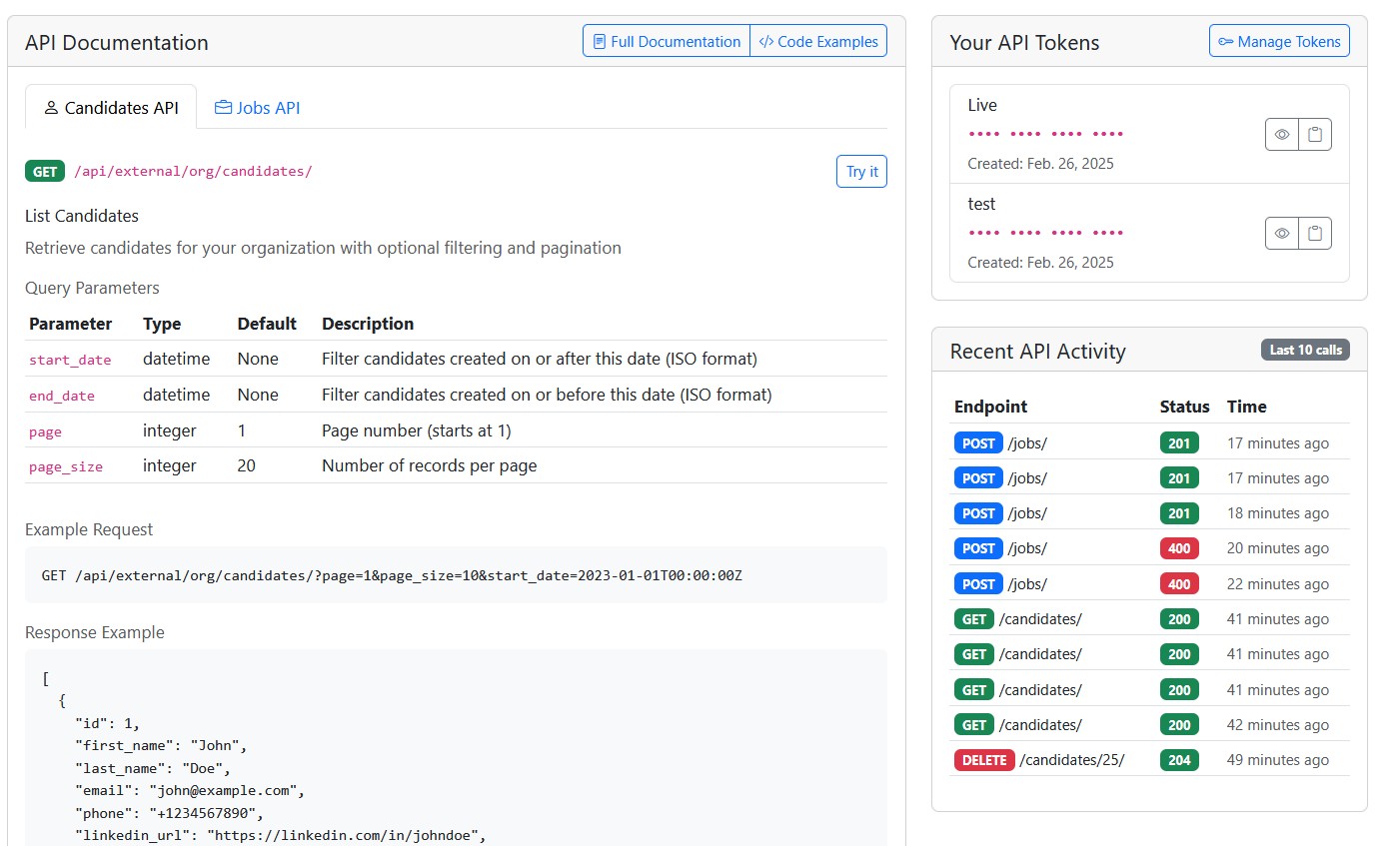Click the 49 minutes ago timestamp
Image resolution: width=1400 pixels, height=846 pixels.
pos(1278,760)
